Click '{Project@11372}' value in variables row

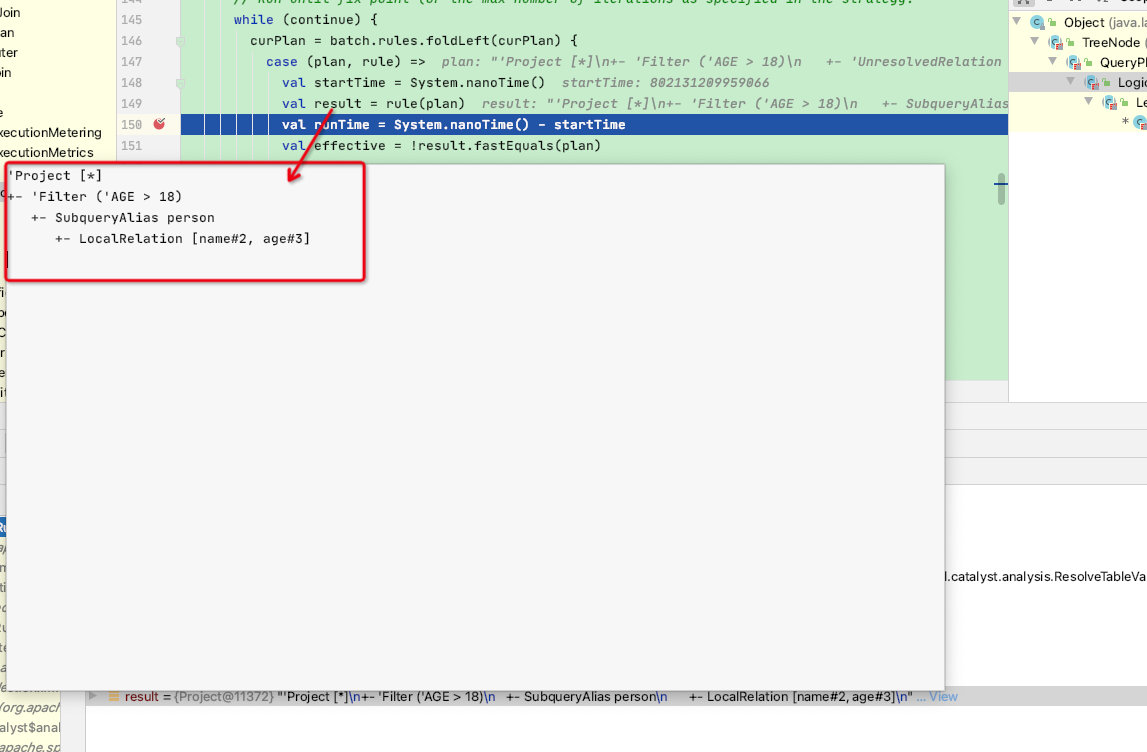223,696
